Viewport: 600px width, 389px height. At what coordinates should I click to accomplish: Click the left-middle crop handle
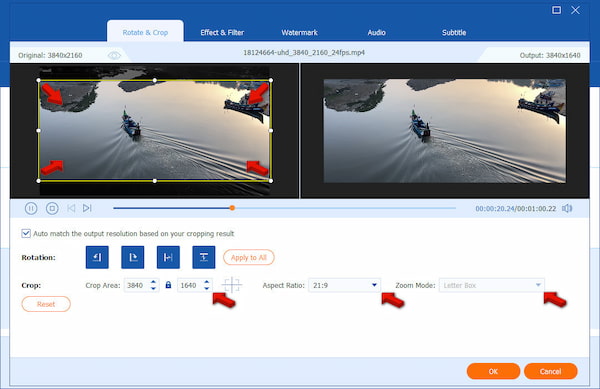point(38,130)
